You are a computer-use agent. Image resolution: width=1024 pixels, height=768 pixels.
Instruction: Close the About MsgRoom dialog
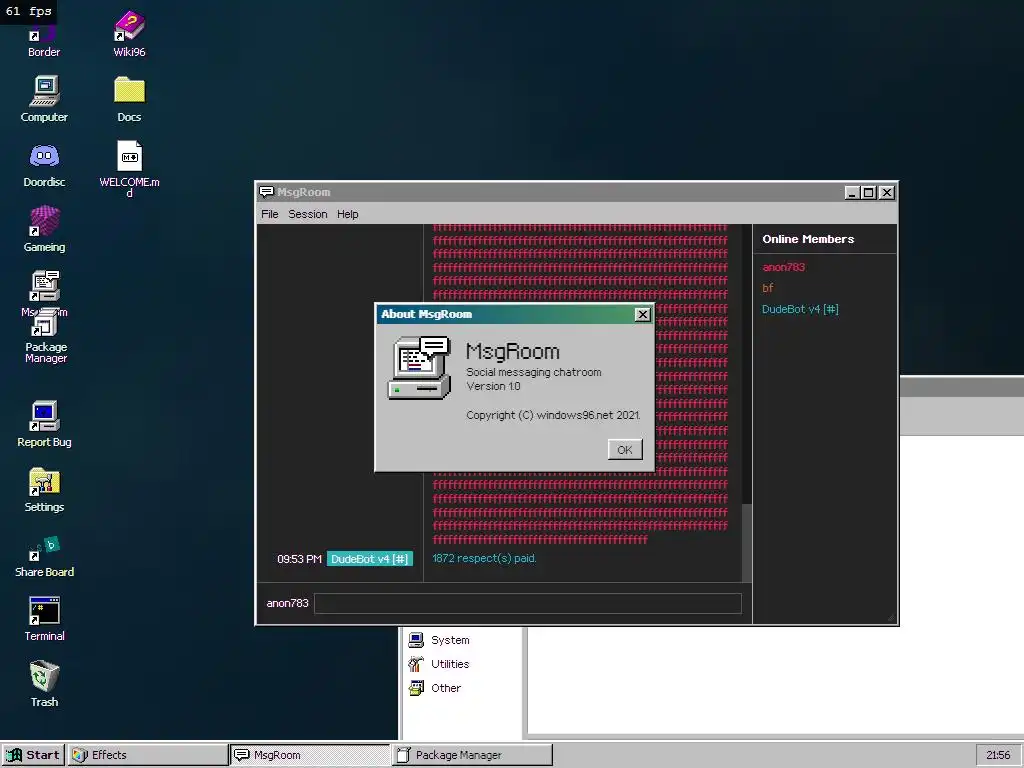(x=643, y=314)
